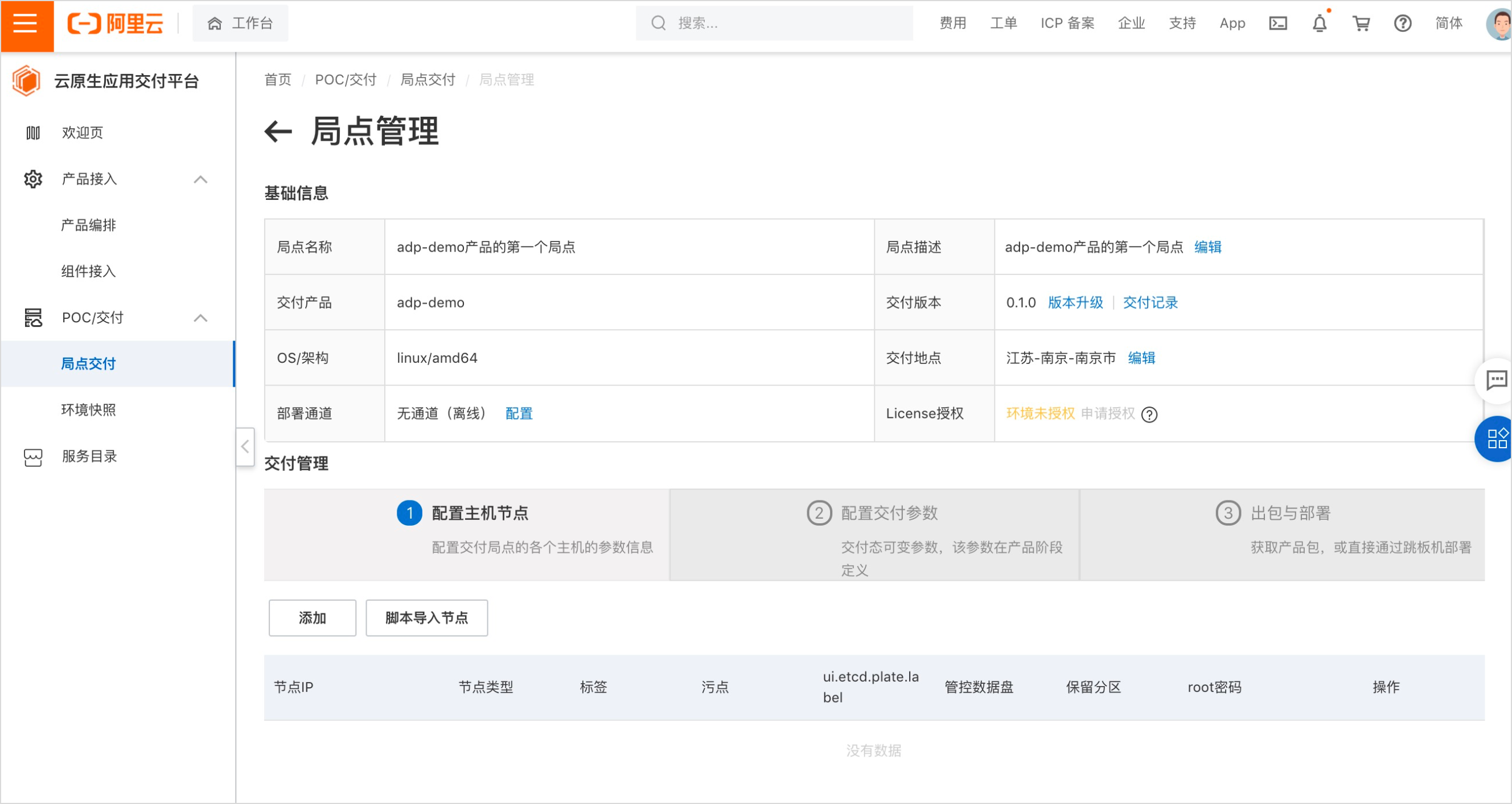
Task: Go to 首页 breadcrumb
Action: tap(278, 80)
